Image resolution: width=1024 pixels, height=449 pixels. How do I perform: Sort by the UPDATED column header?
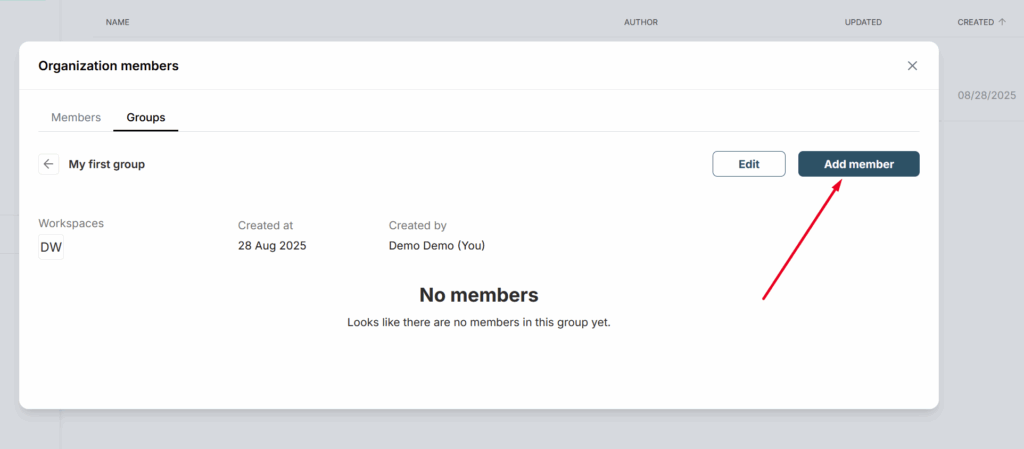coord(863,22)
